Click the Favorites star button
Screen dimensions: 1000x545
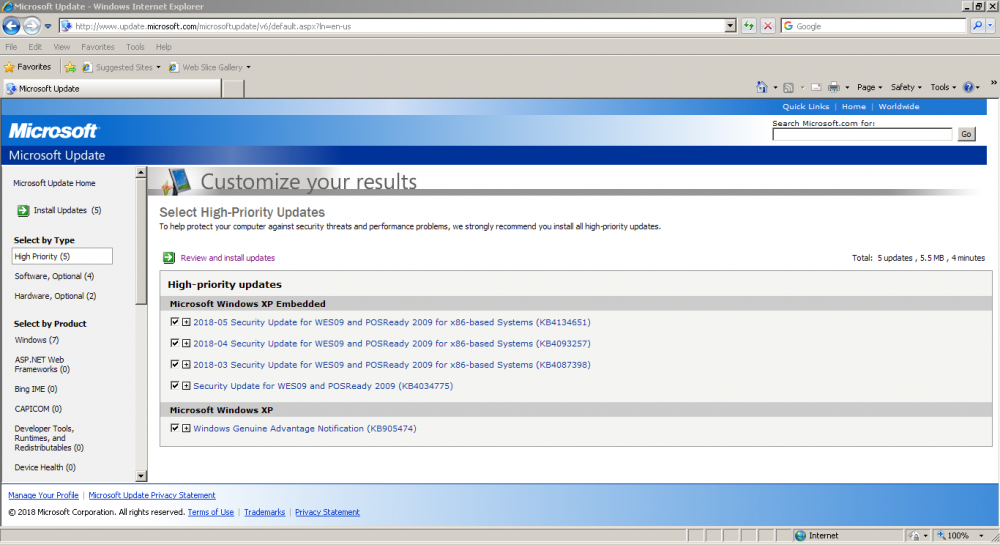pos(27,67)
